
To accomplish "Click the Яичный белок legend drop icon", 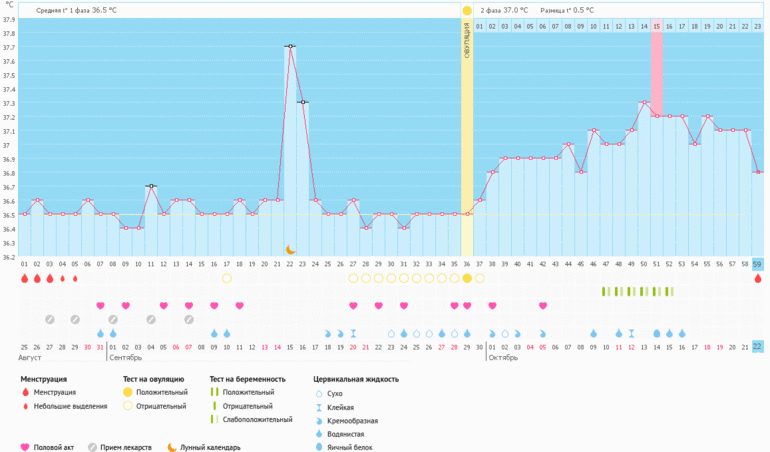I will [x=319, y=447].
